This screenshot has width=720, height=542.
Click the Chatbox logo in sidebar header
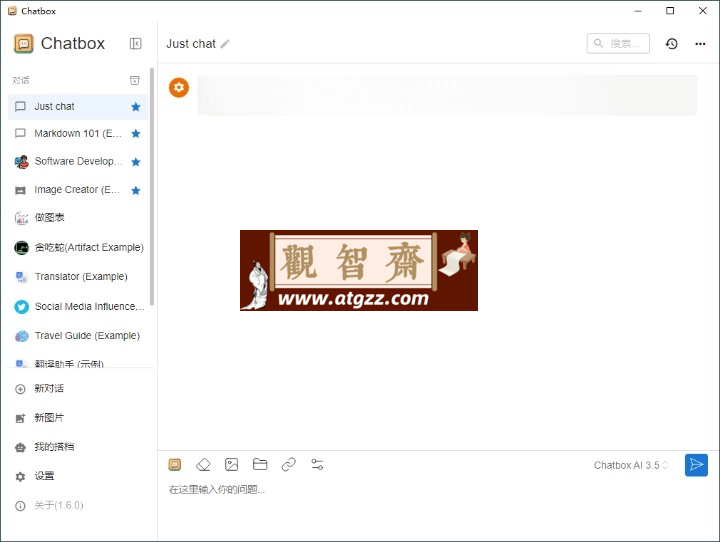tap(23, 44)
